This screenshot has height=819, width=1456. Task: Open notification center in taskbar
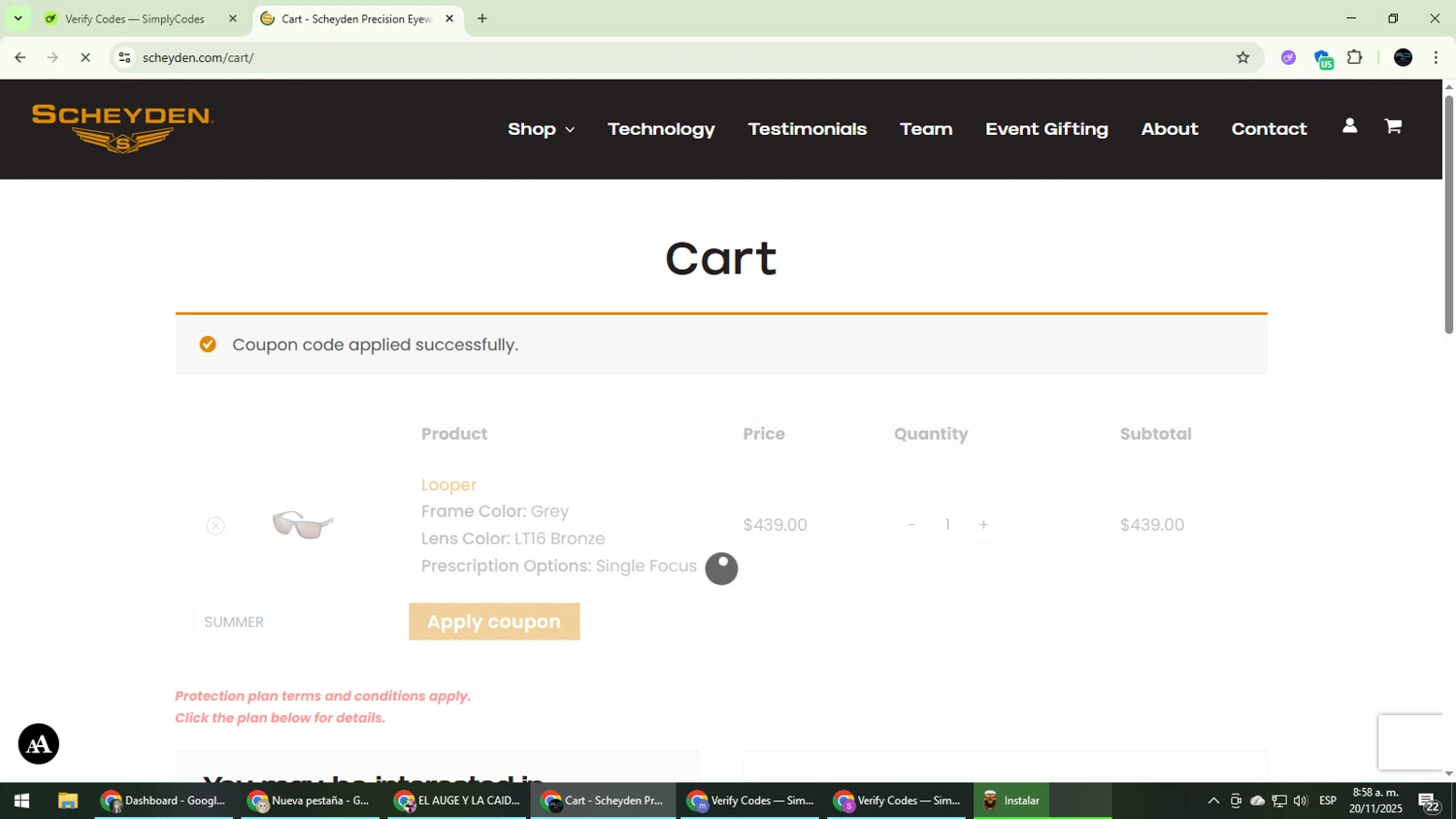coord(1429,801)
